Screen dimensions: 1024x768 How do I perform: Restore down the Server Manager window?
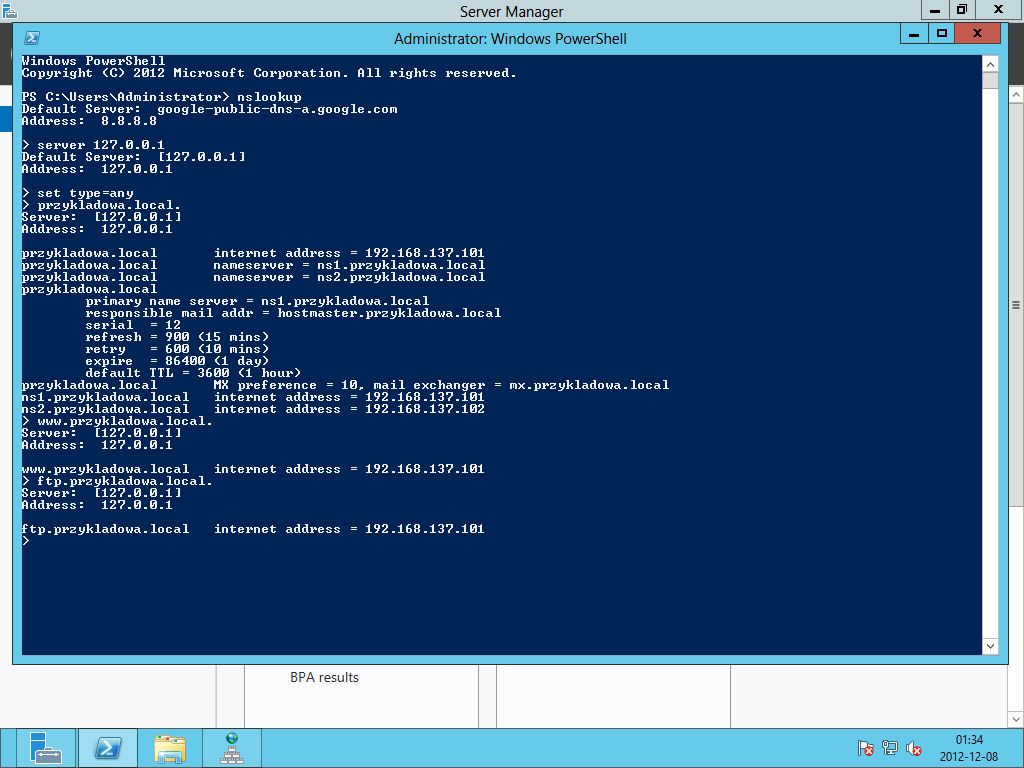(961, 9)
